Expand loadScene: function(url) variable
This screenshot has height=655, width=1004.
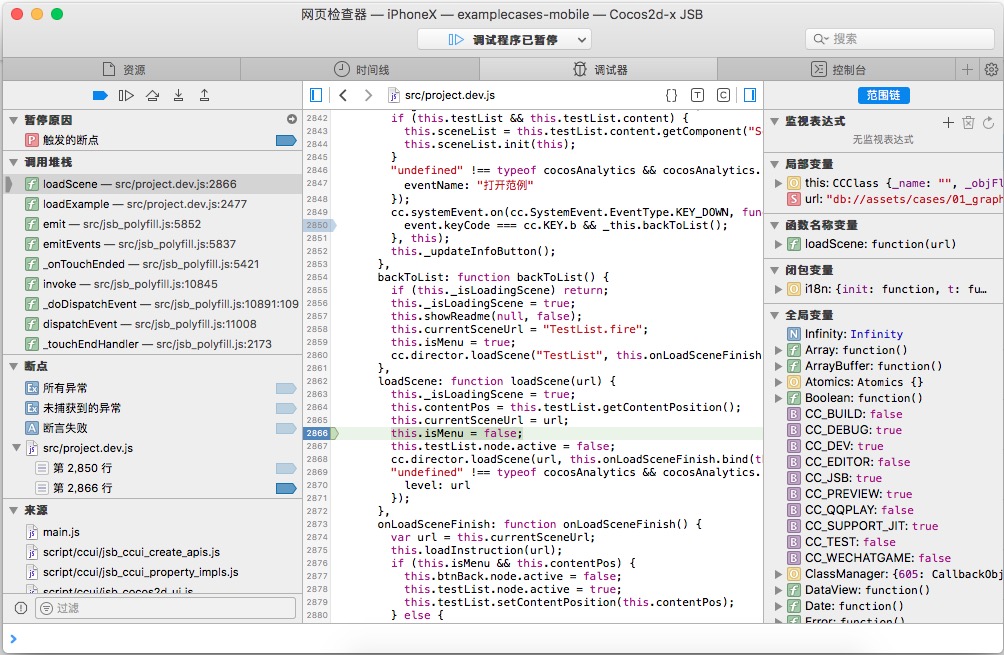click(778, 244)
